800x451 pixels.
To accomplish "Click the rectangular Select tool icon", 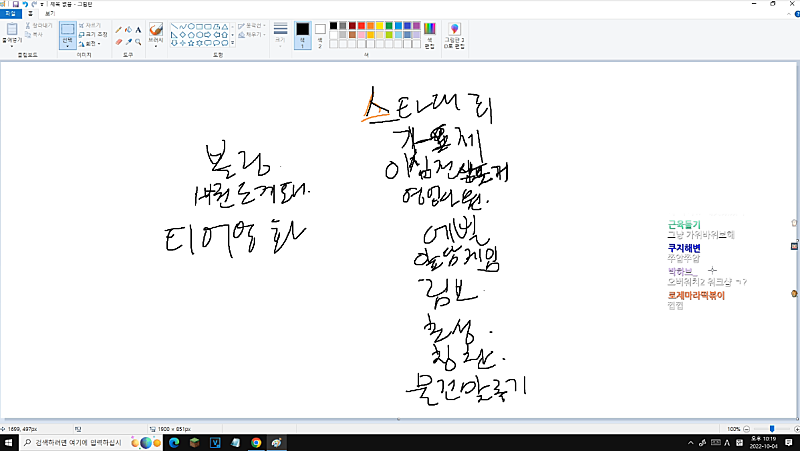I will pos(67,30).
